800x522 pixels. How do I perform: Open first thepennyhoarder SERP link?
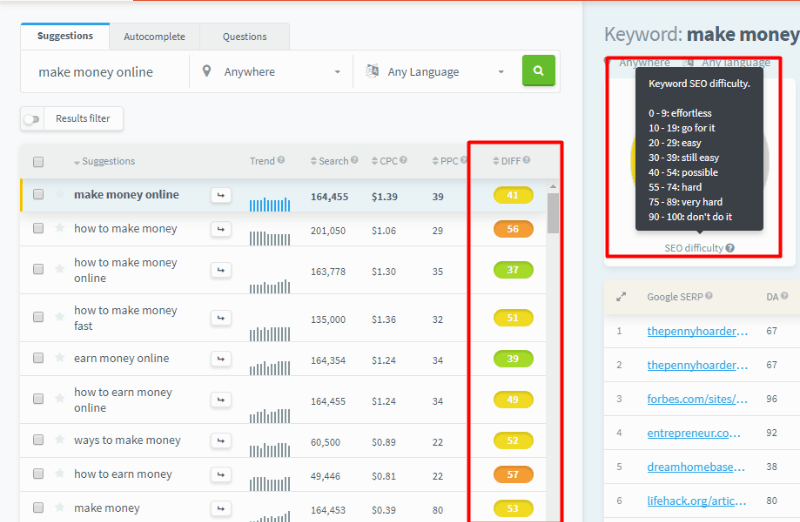pos(697,331)
